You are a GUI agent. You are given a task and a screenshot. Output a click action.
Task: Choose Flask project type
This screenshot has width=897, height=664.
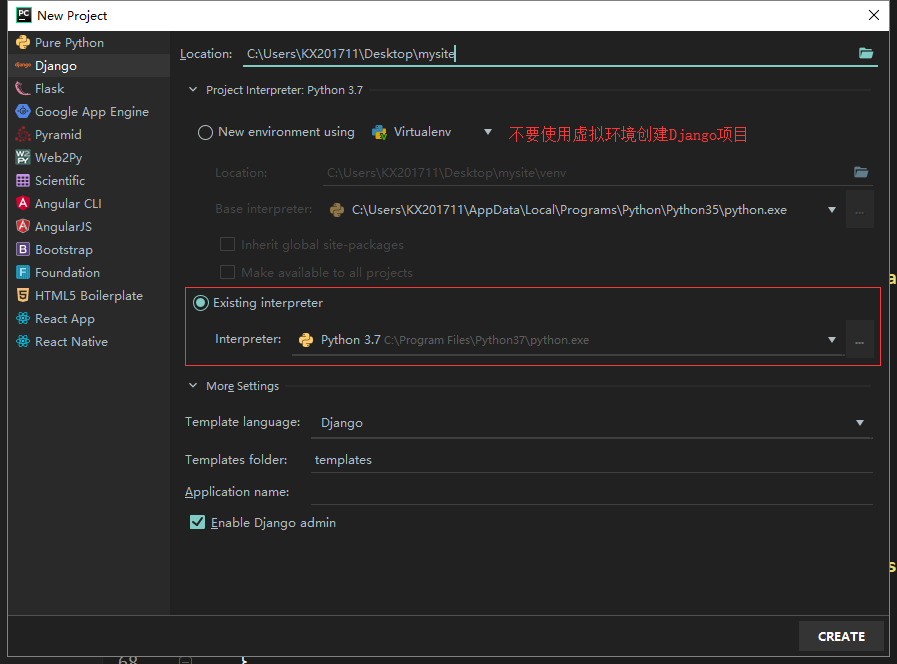(89, 88)
